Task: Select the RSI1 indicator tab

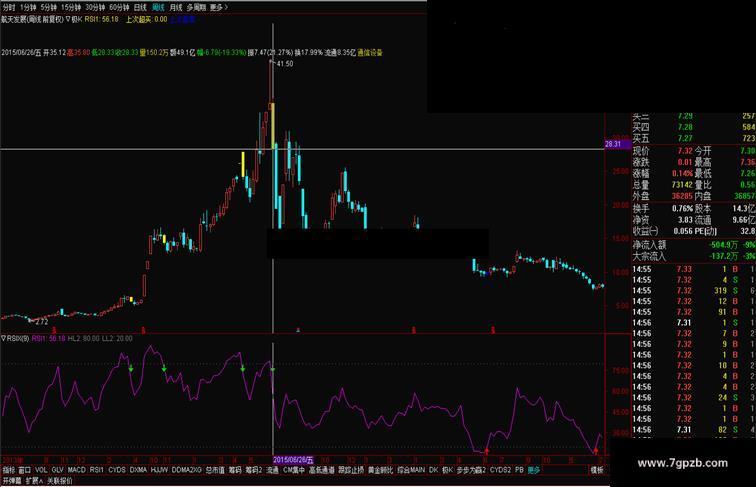Action: (x=96, y=470)
